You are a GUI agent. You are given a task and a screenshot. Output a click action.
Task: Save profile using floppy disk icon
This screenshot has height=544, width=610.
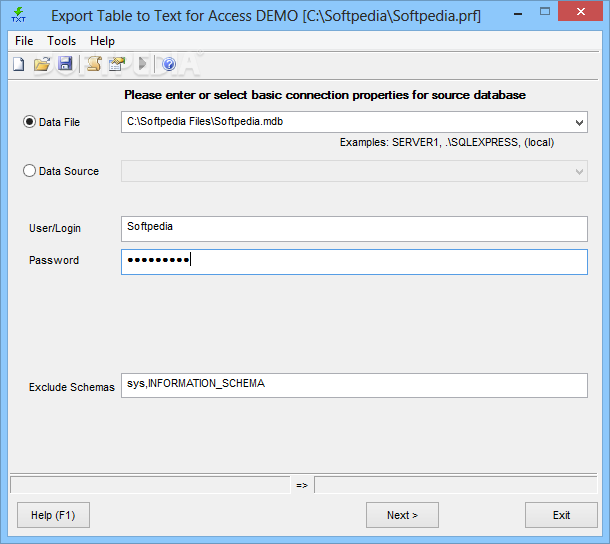[65, 63]
